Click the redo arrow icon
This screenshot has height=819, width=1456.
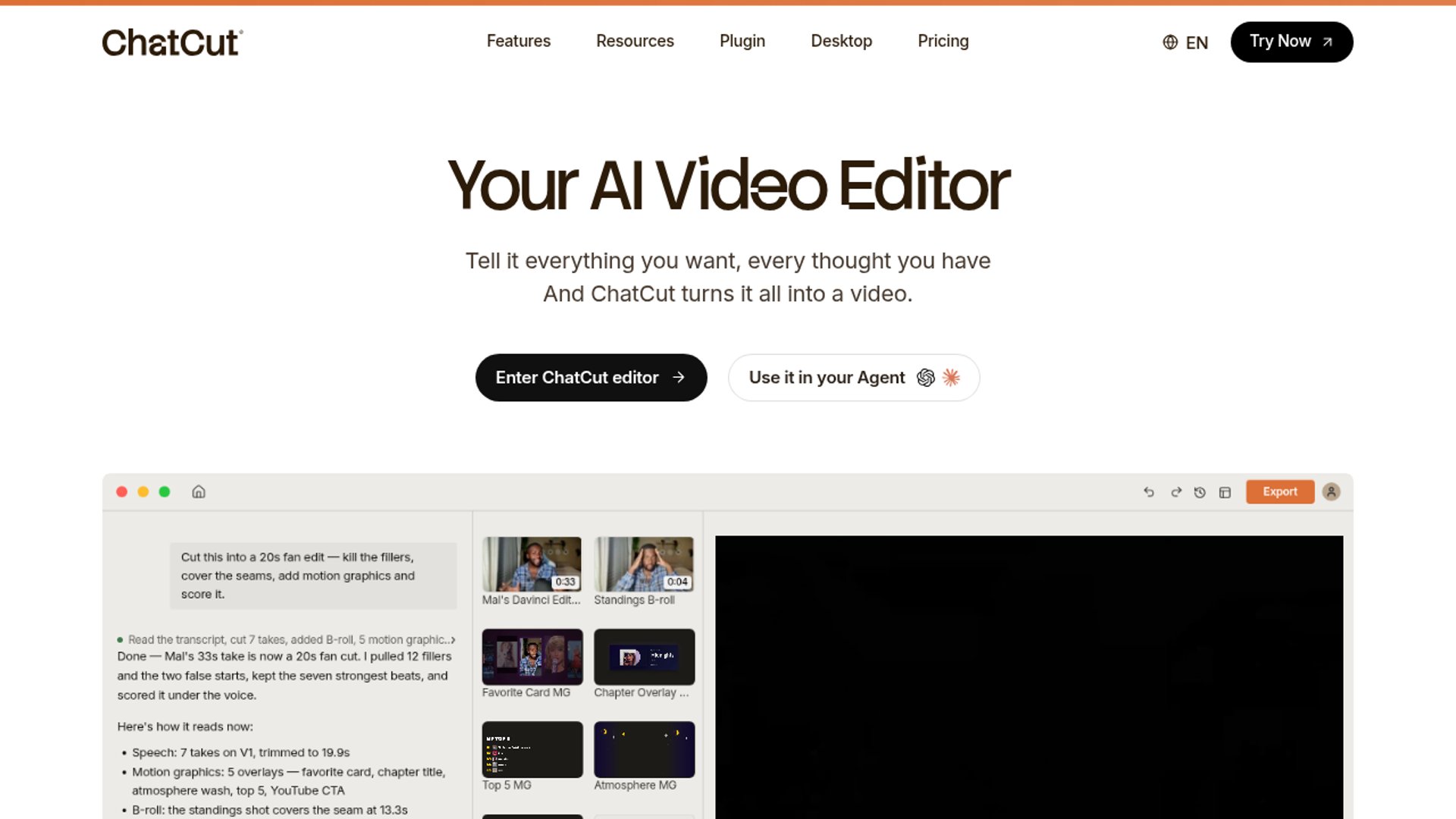click(1176, 492)
